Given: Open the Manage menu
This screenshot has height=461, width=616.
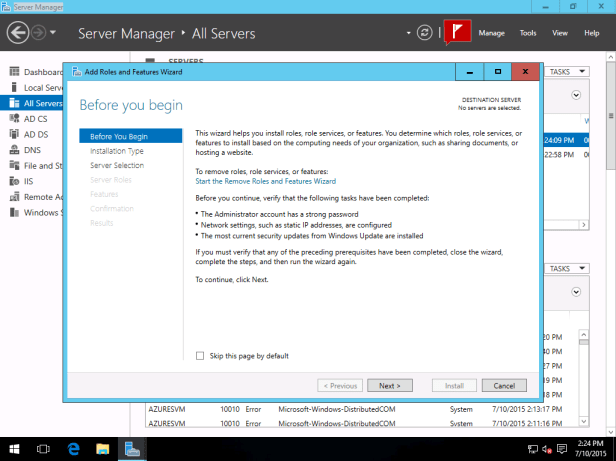Looking at the screenshot, I should point(491,33).
